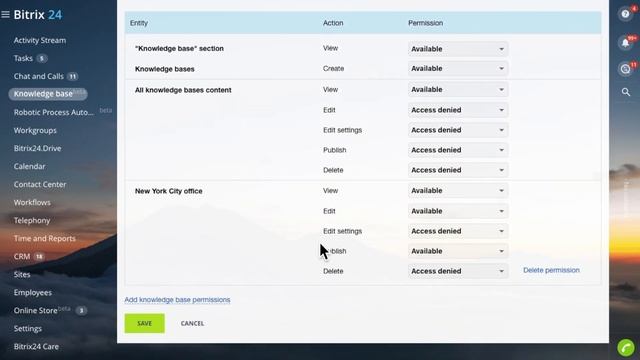This screenshot has width=640, height=360.
Task: Click the Permission column header
Action: click(425, 23)
